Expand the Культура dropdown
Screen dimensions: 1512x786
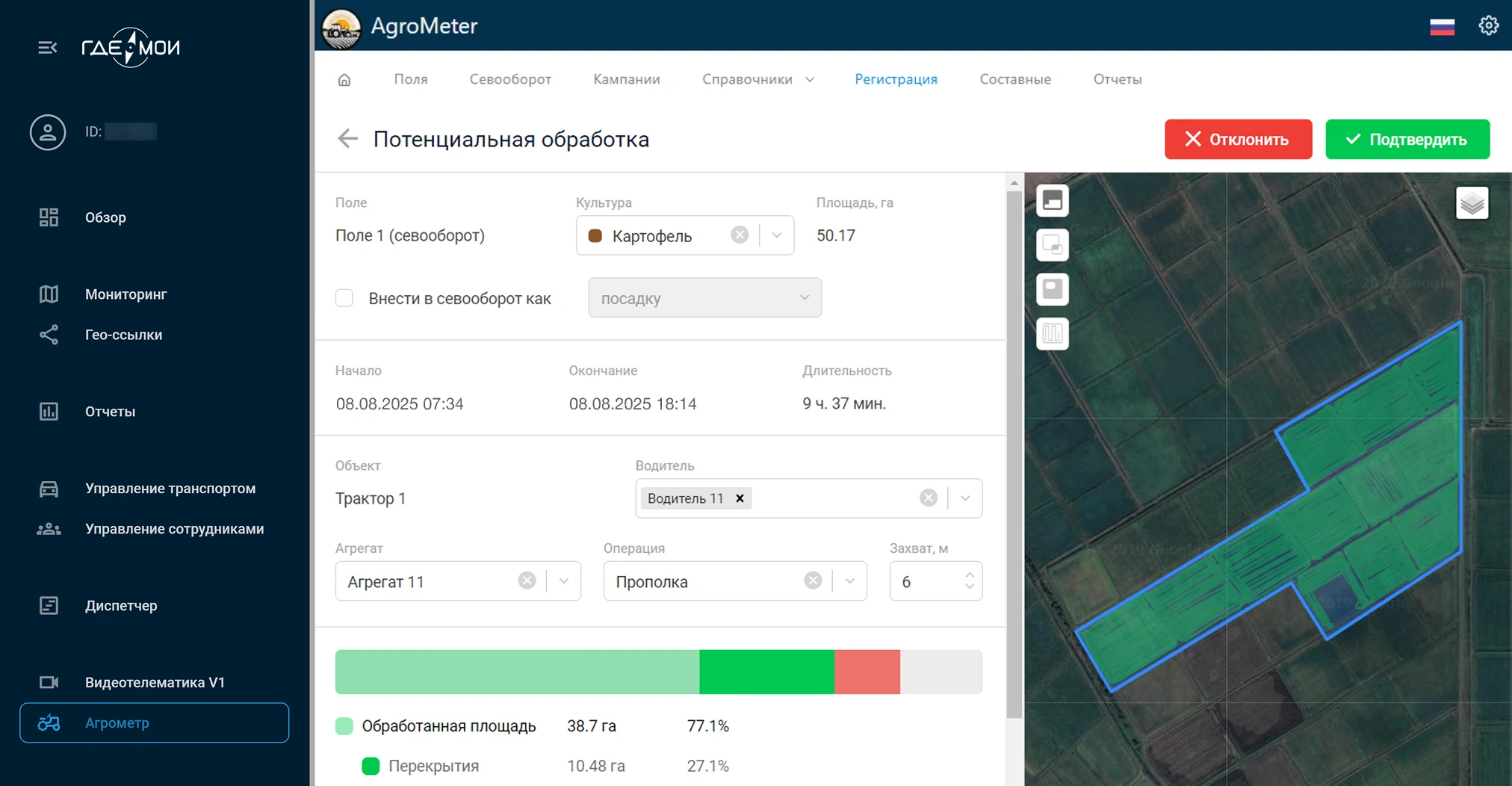tap(777, 235)
